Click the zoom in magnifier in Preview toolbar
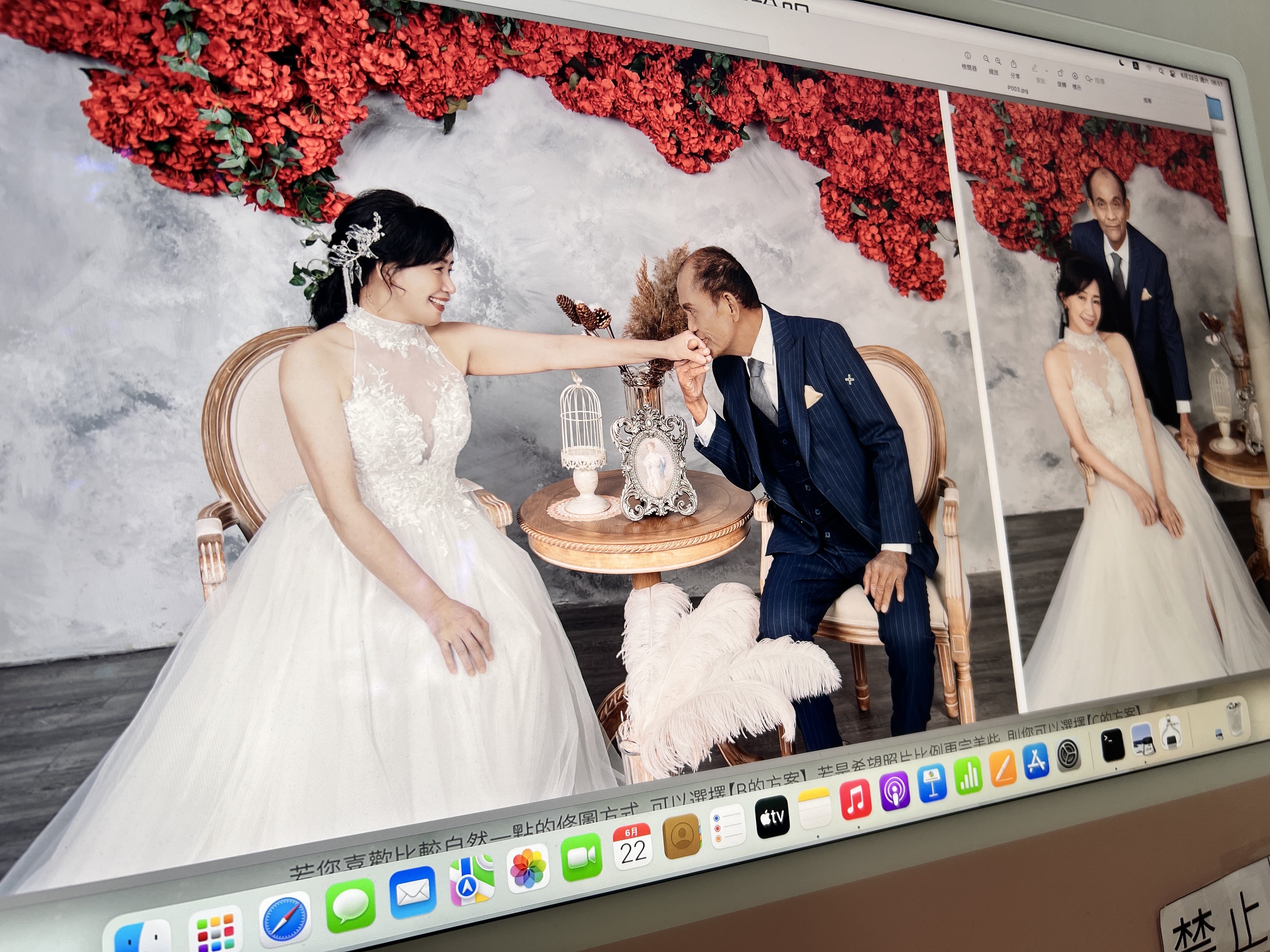1270x952 pixels. [998, 61]
